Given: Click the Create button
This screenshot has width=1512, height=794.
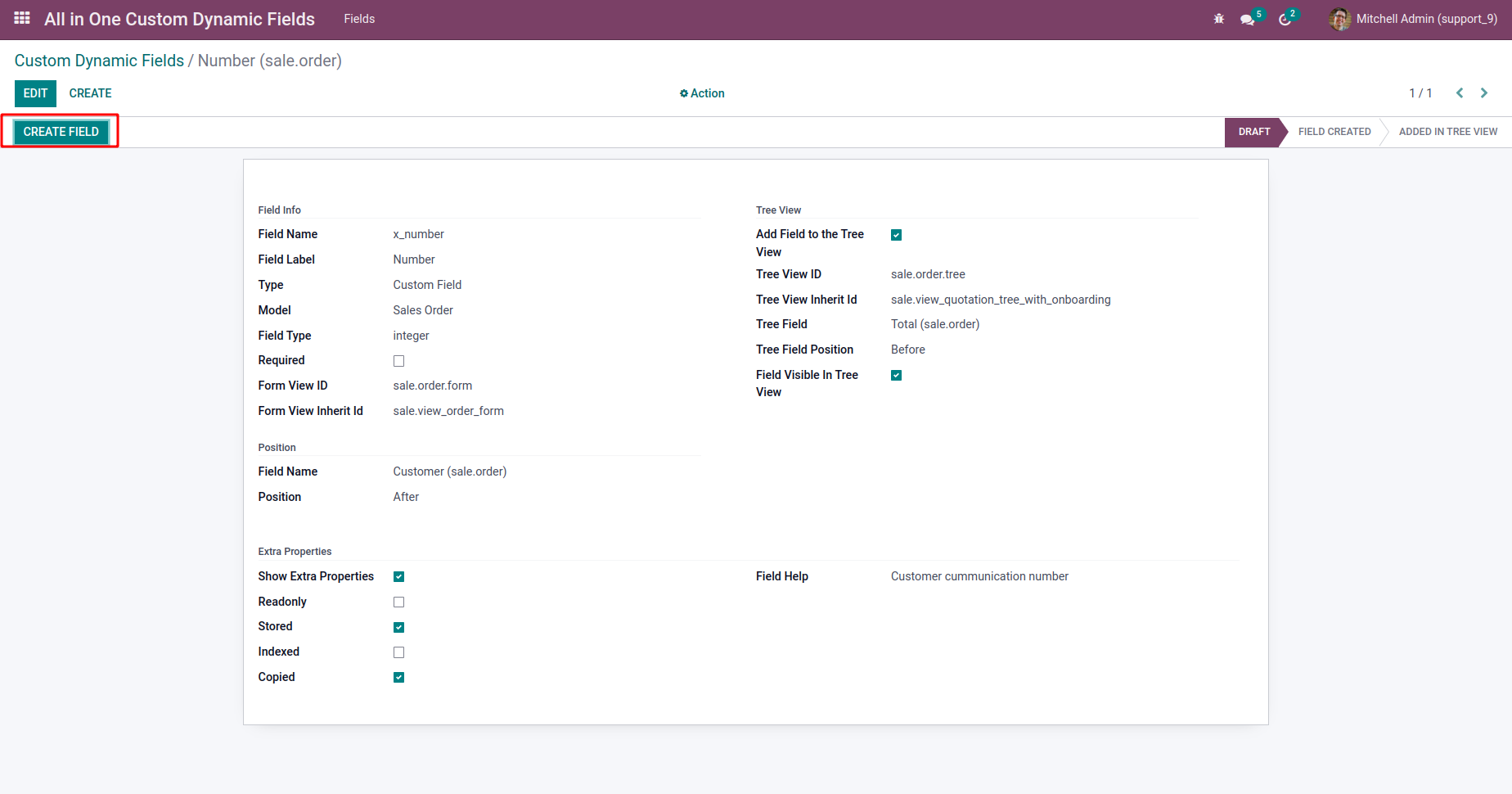Looking at the screenshot, I should 90,93.
